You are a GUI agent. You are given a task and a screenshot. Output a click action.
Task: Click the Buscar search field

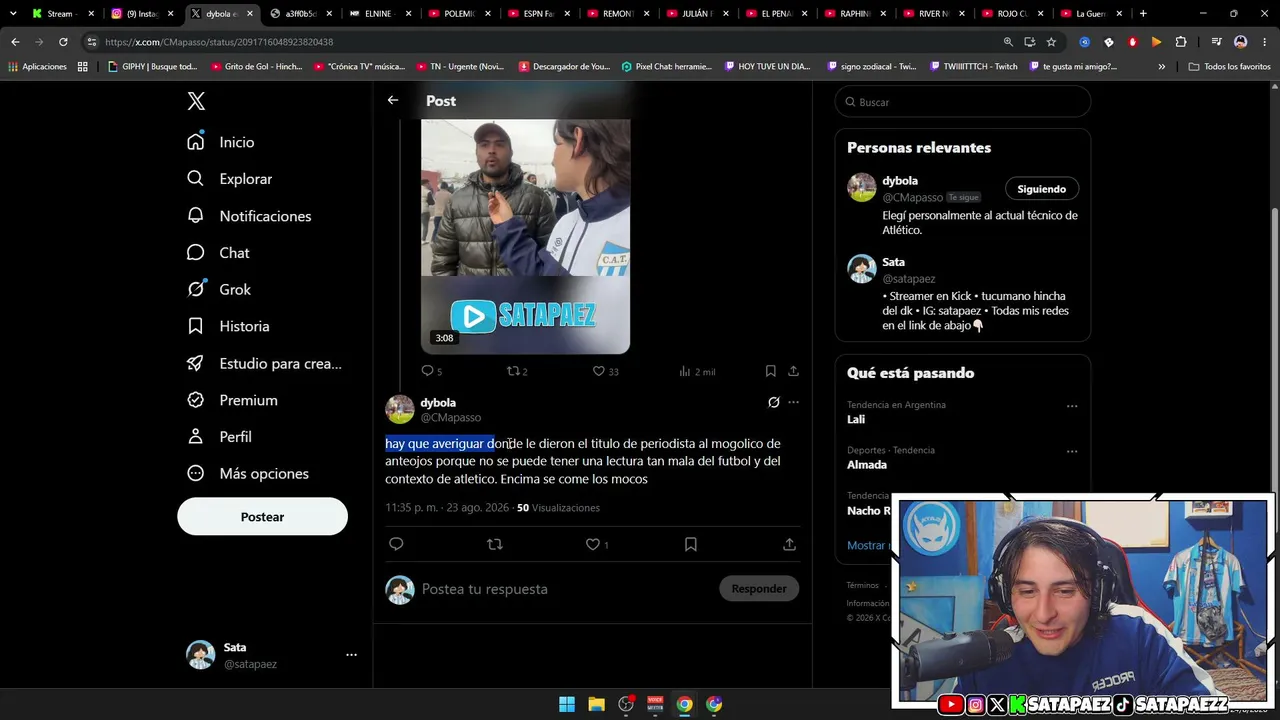tap(963, 102)
